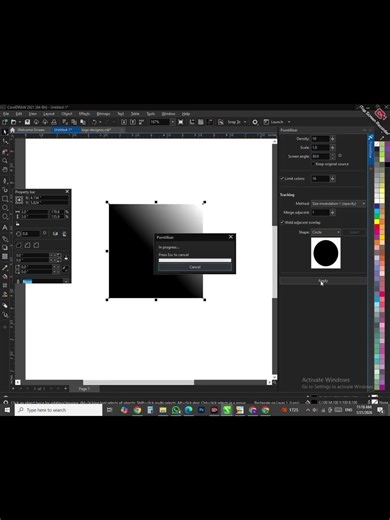Open the Shape Circle dropdown
This screenshot has width=390, height=520.
click(x=326, y=232)
